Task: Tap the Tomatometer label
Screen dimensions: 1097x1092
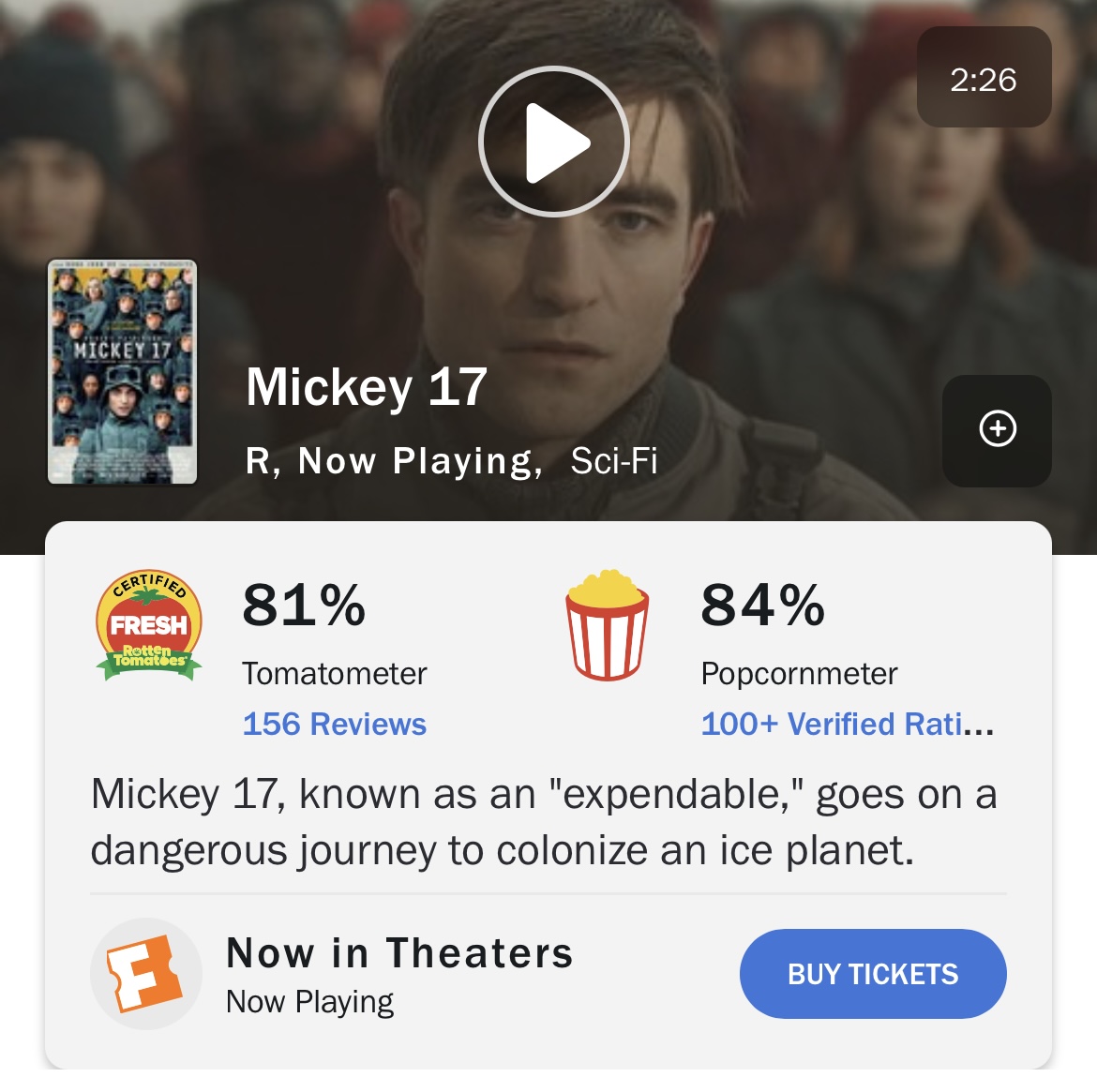Action: point(334,674)
